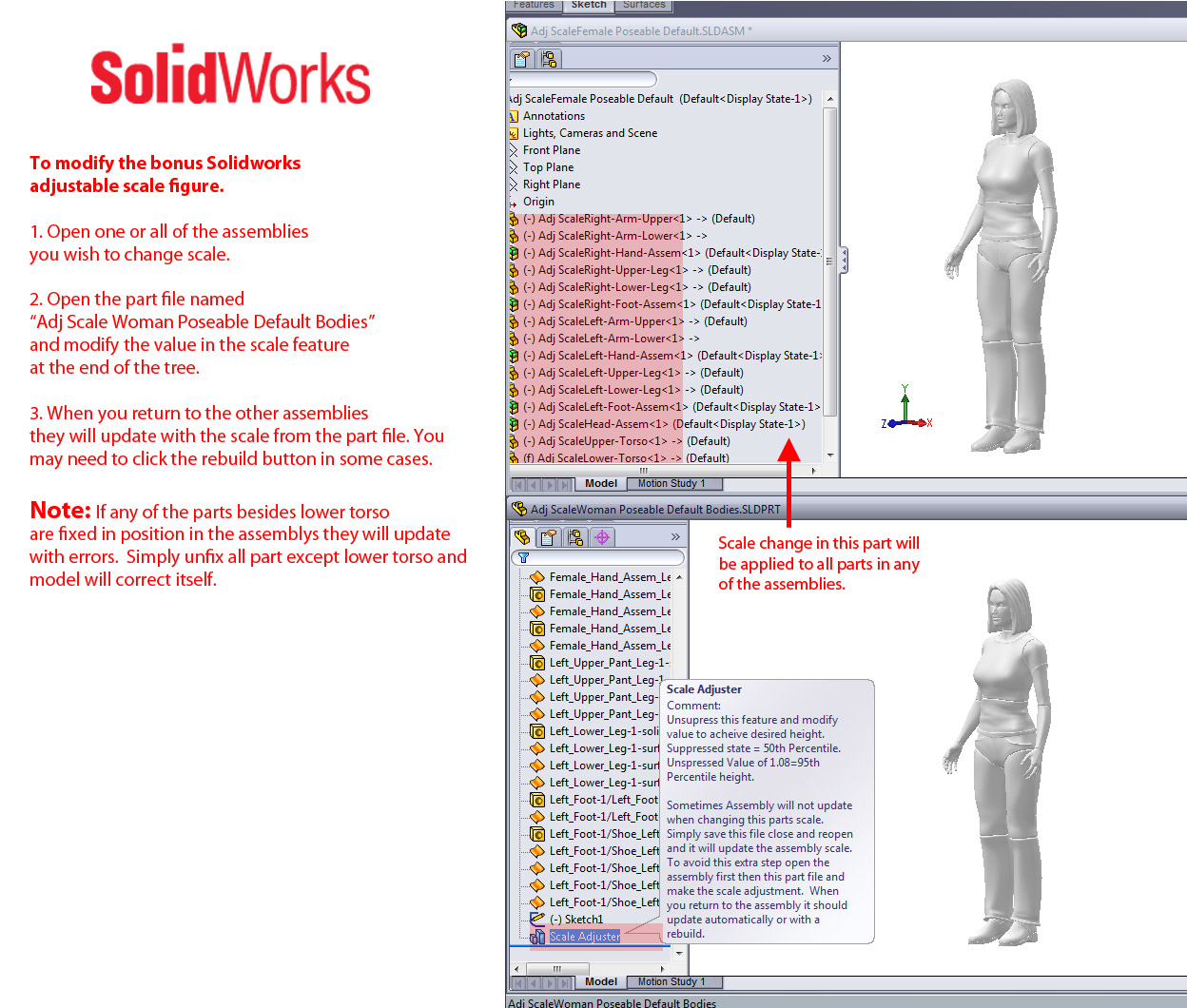Image resolution: width=1187 pixels, height=1008 pixels.
Task: Expand the Adj ScaleRight-Hand-Assem component
Action: point(514,252)
